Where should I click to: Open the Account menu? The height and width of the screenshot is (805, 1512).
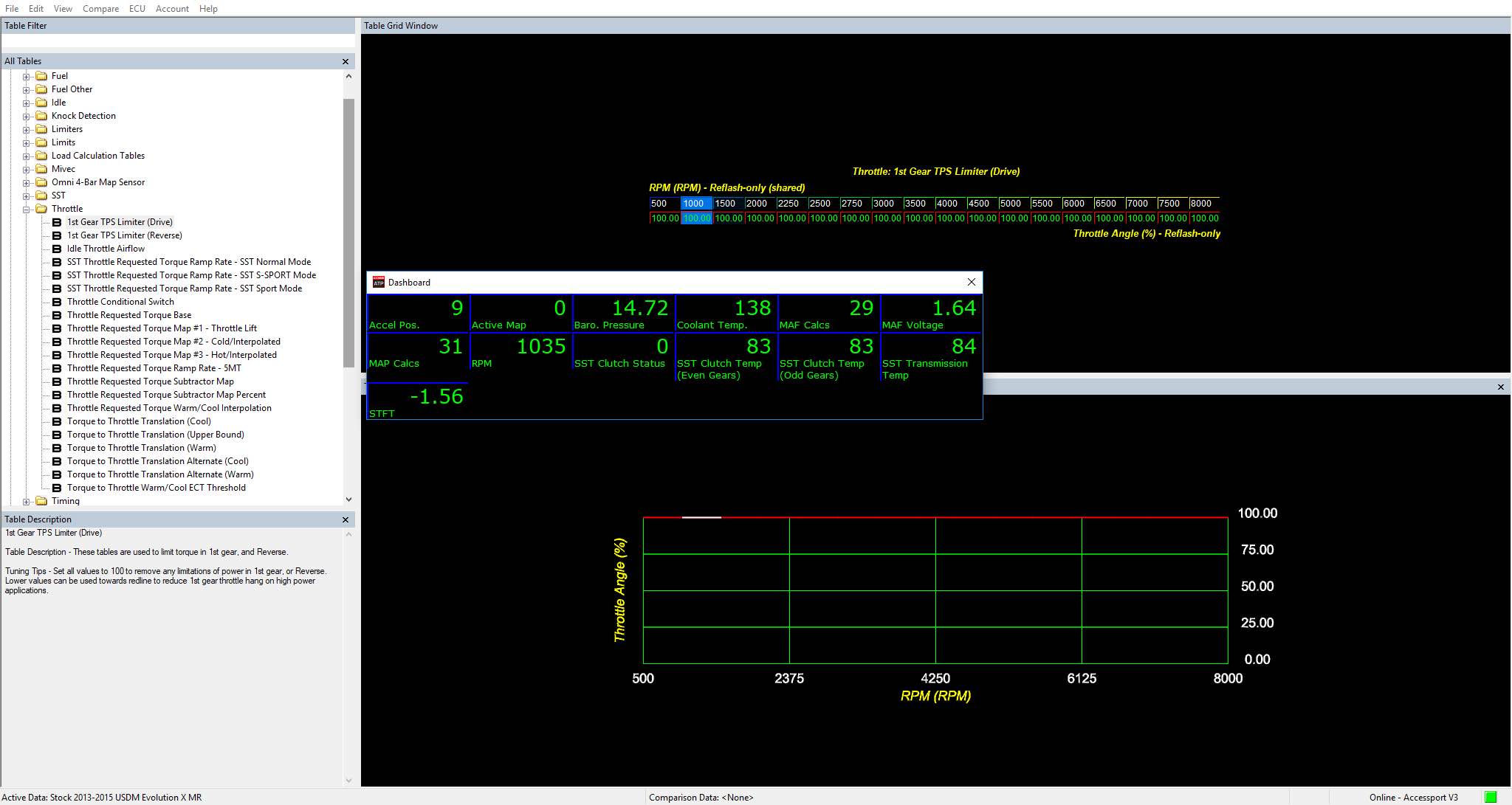point(172,8)
